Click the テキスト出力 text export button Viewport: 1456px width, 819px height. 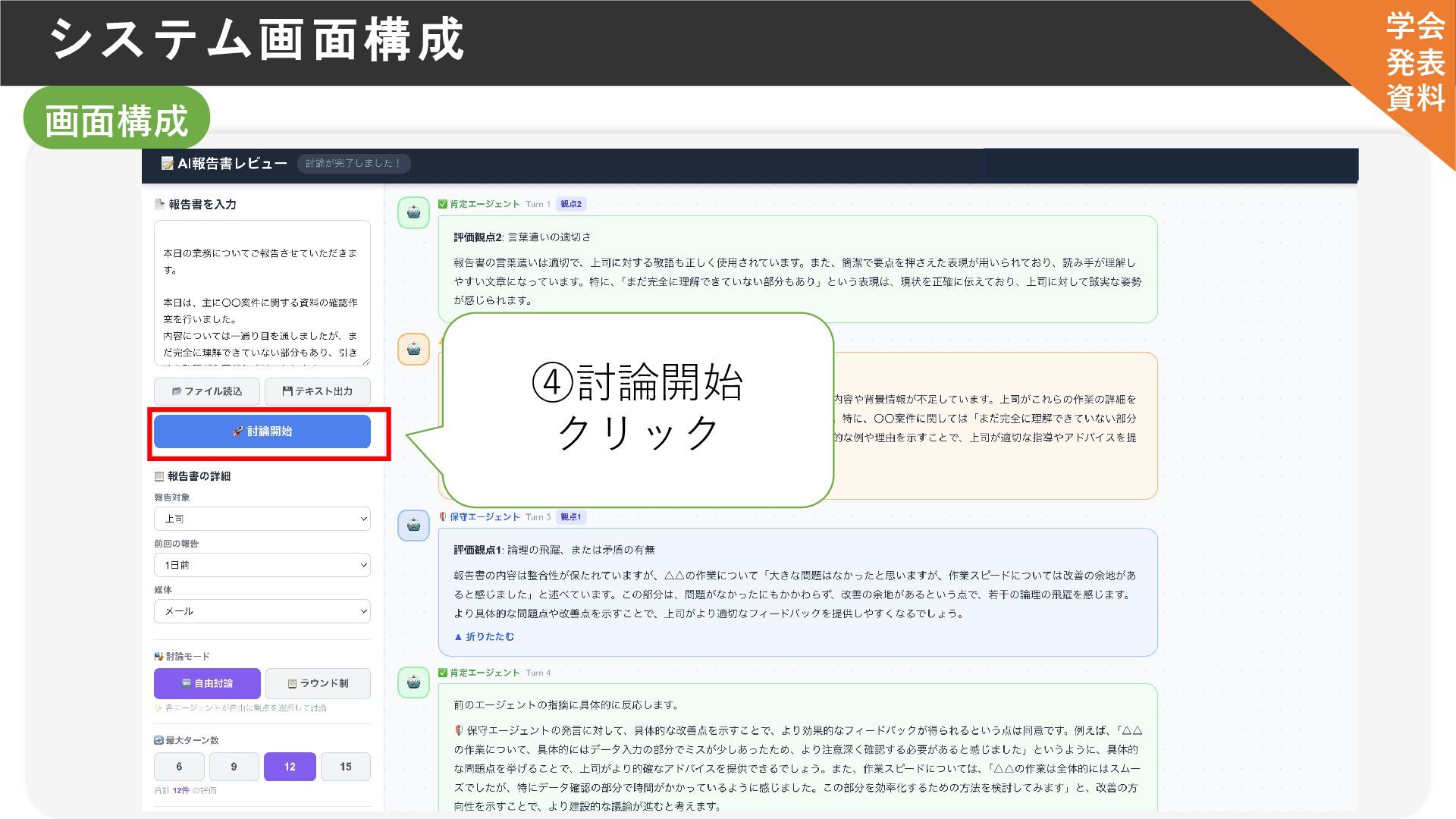[317, 391]
